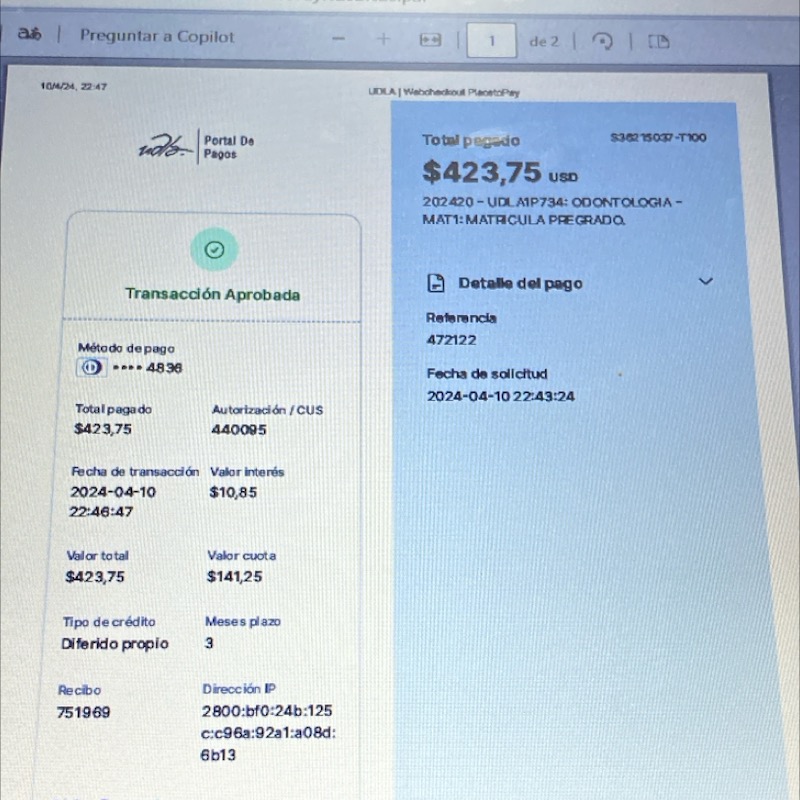This screenshot has height=800, width=800.
Task: Click the Transacción Aprobada text
Action: pos(212,294)
